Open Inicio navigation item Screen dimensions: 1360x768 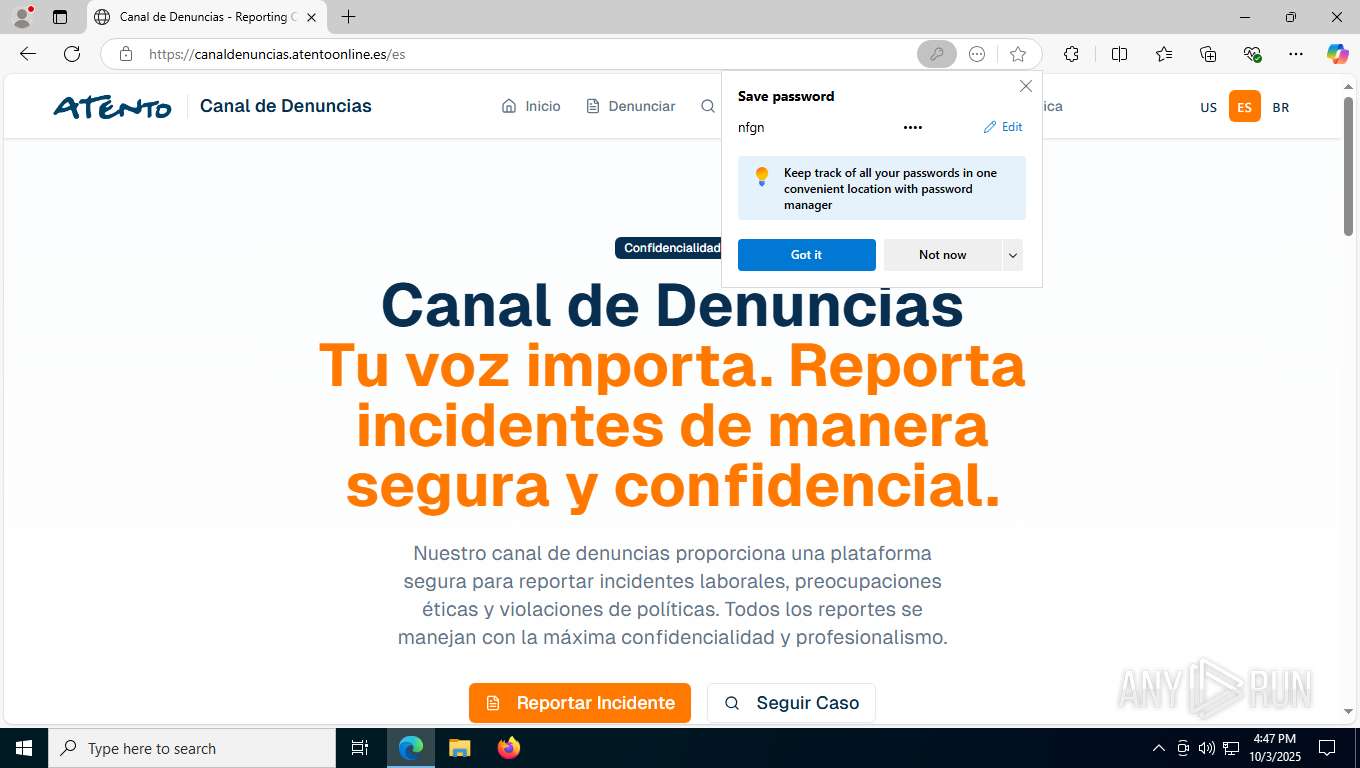531,106
